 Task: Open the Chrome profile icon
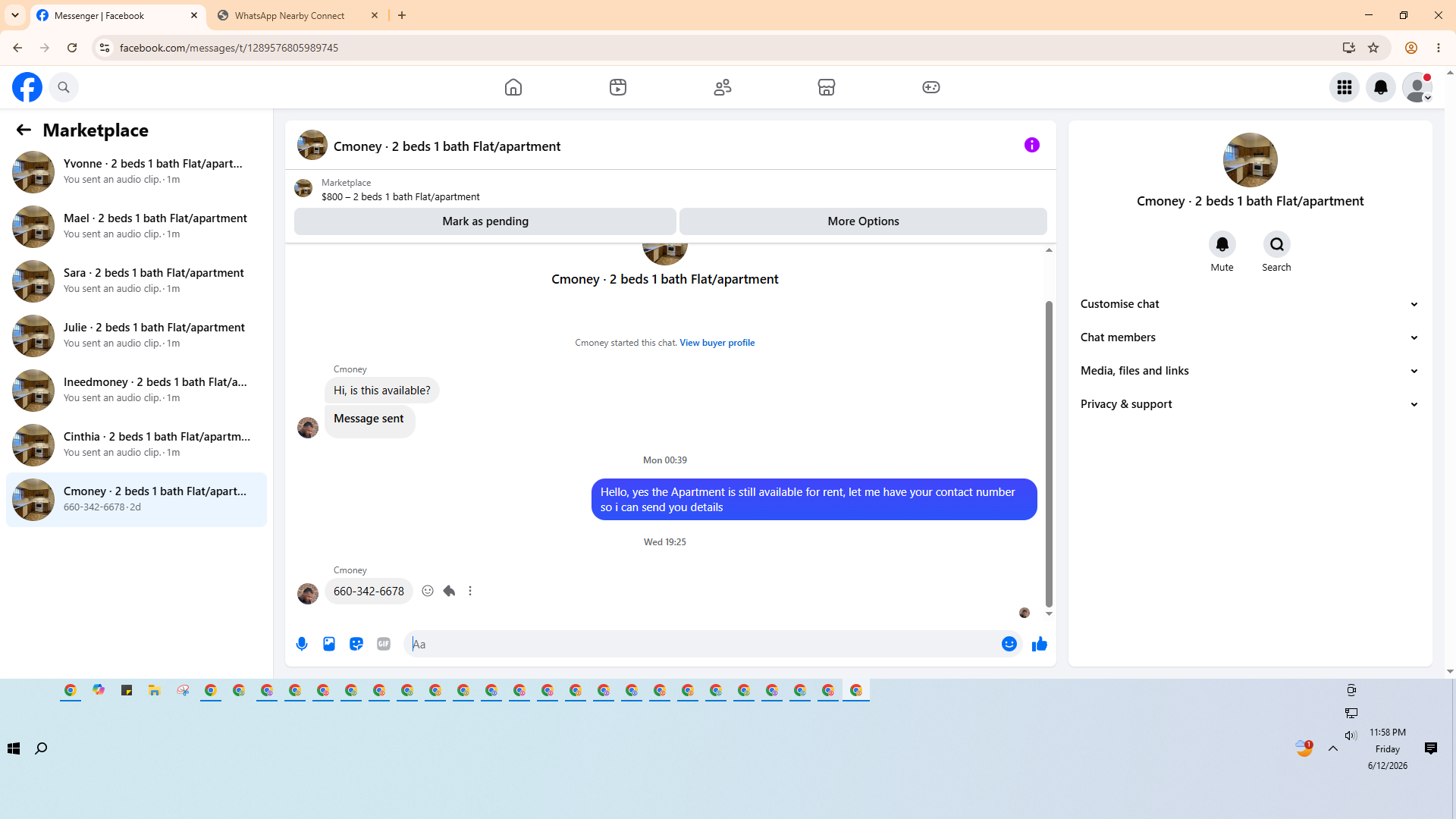pyautogui.click(x=1411, y=48)
